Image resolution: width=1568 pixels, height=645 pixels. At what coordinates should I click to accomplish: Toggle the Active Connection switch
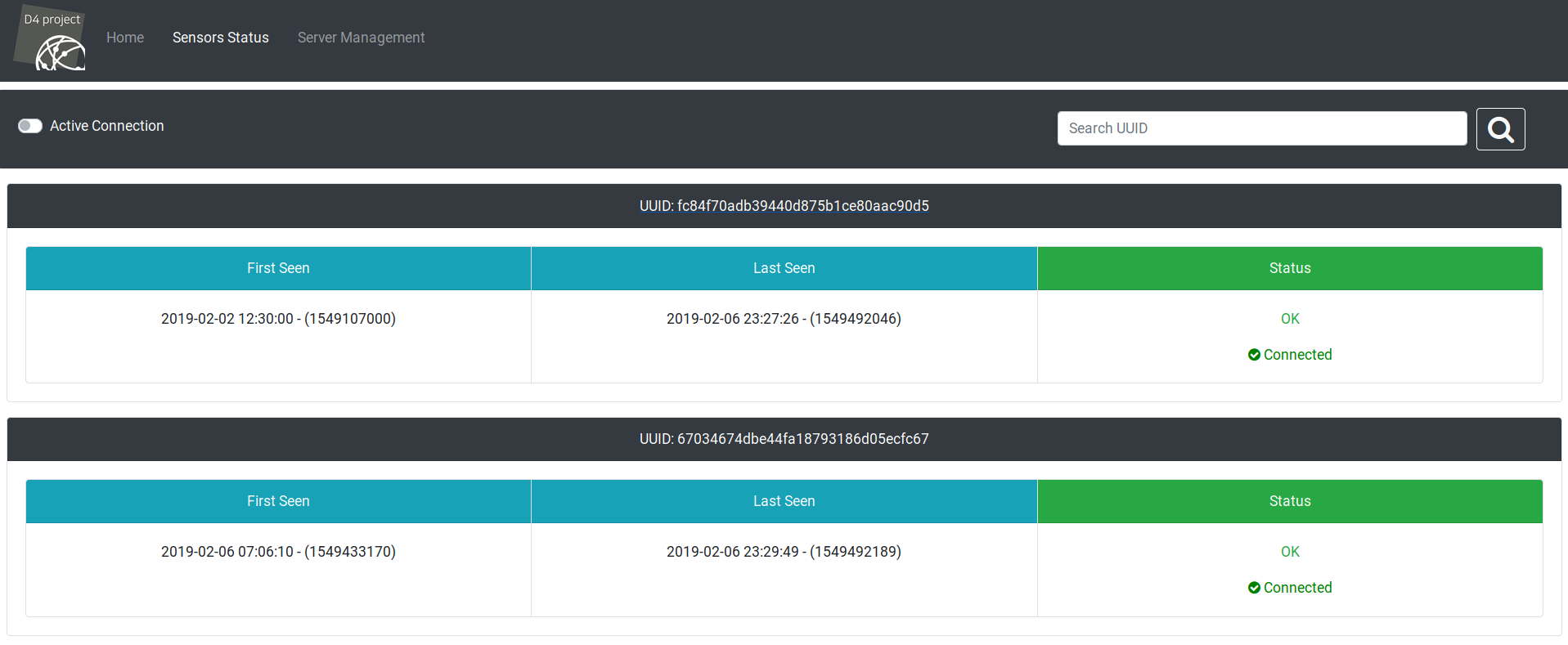[30, 126]
